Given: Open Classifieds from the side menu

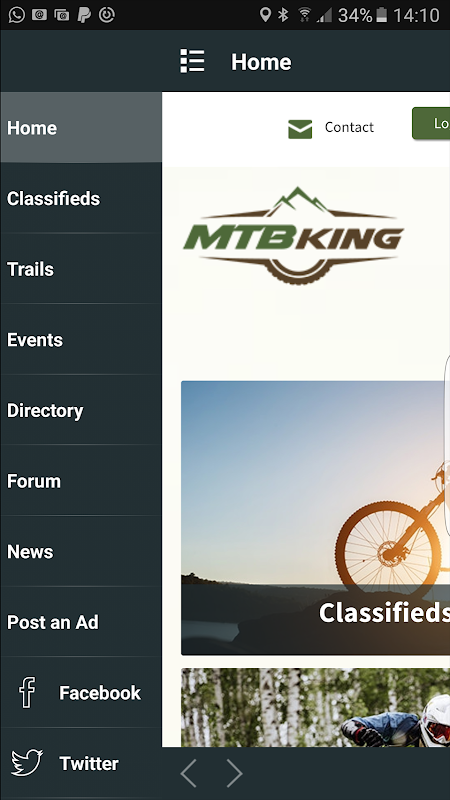Looking at the screenshot, I should click(x=81, y=198).
